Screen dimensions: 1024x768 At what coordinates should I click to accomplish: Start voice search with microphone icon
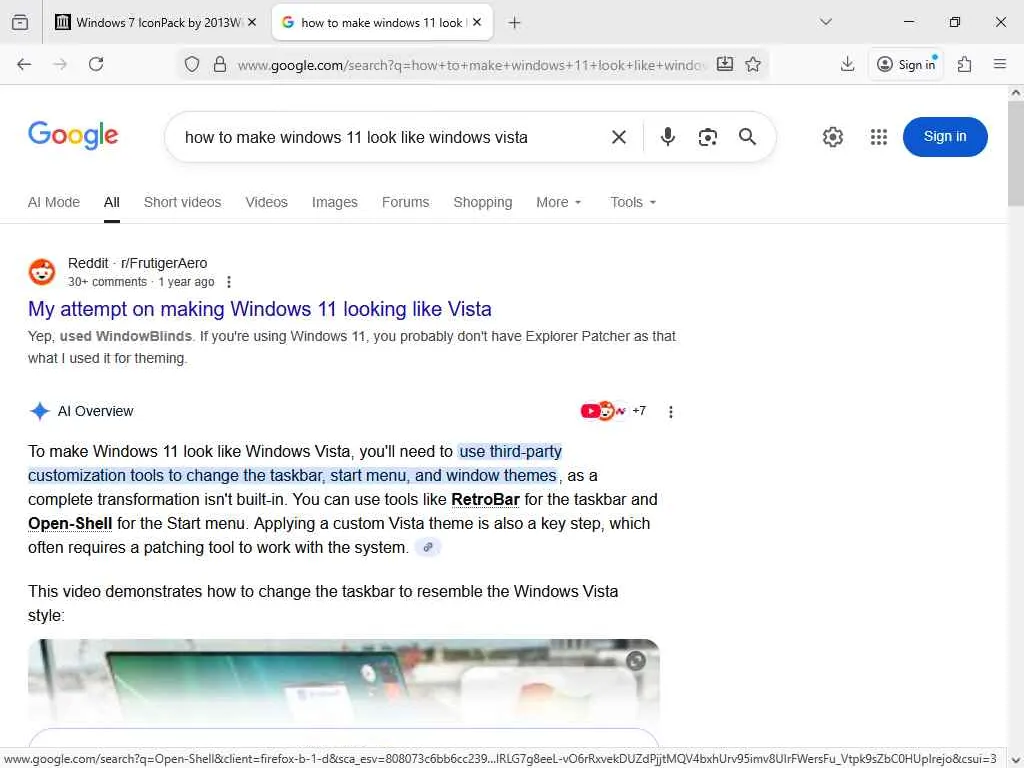(667, 136)
